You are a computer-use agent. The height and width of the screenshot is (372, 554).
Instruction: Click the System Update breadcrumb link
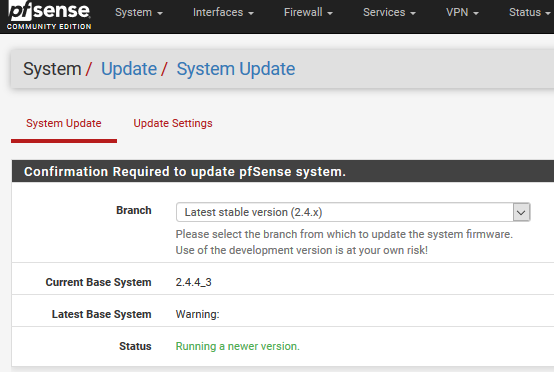click(236, 69)
